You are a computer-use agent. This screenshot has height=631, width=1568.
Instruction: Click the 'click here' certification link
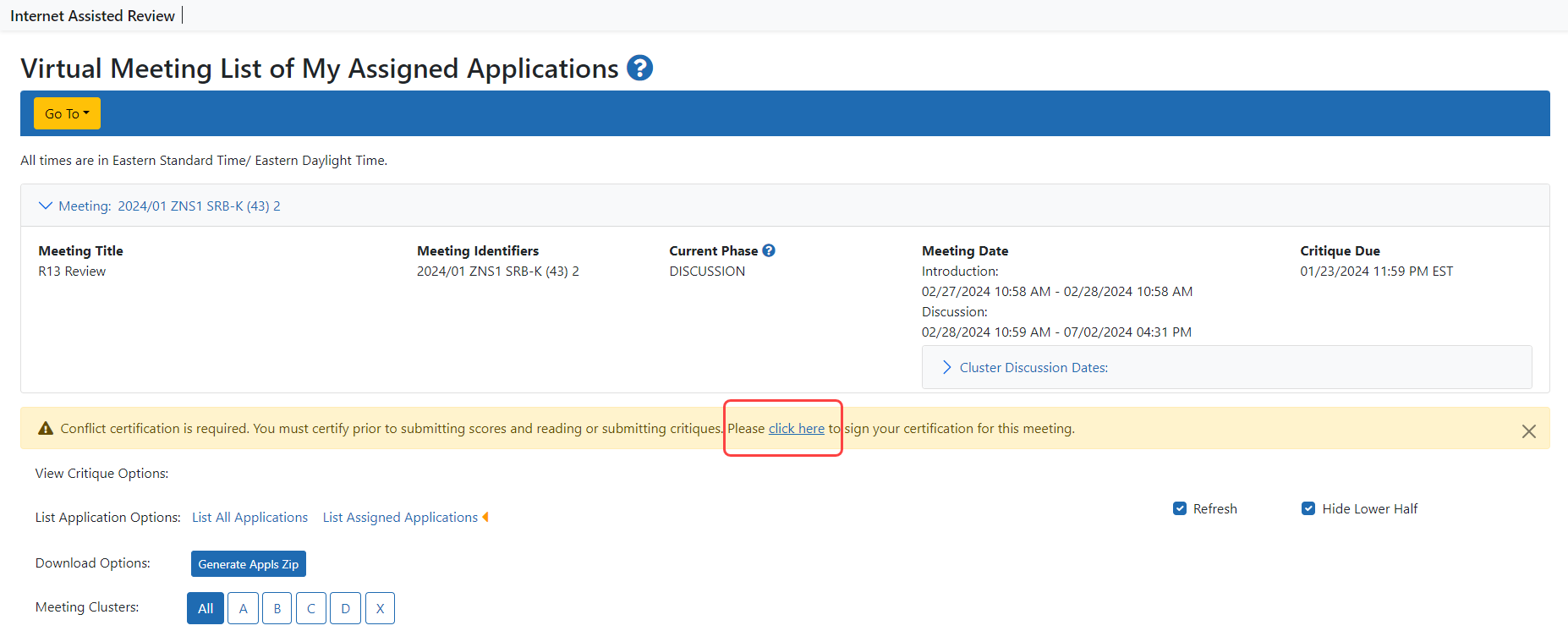796,429
